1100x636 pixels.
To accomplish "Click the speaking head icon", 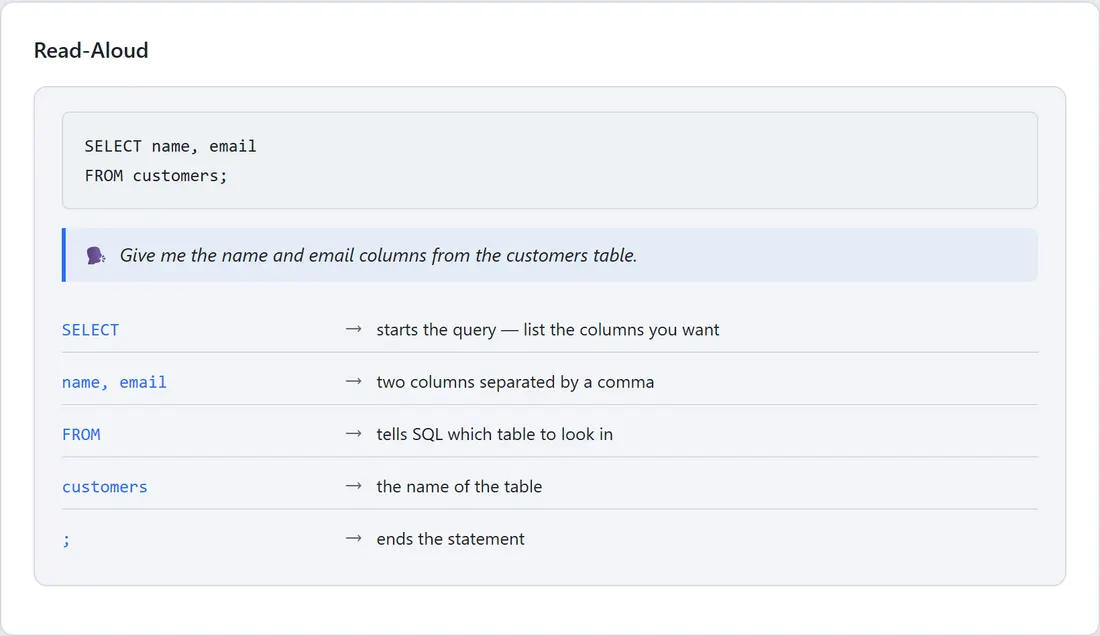I will coord(95,255).
